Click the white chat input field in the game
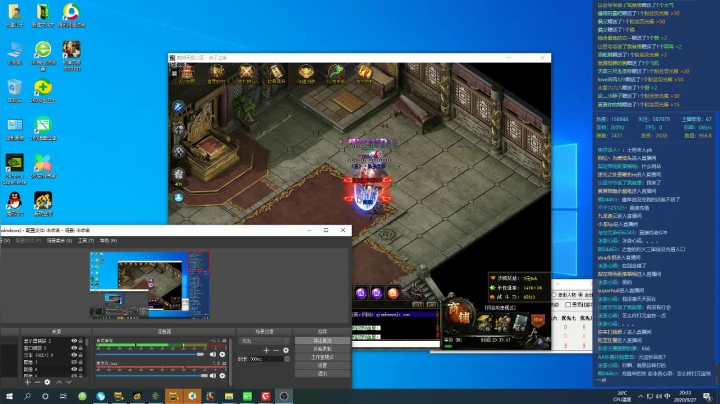This screenshot has width=720, height=404. pos(395,343)
